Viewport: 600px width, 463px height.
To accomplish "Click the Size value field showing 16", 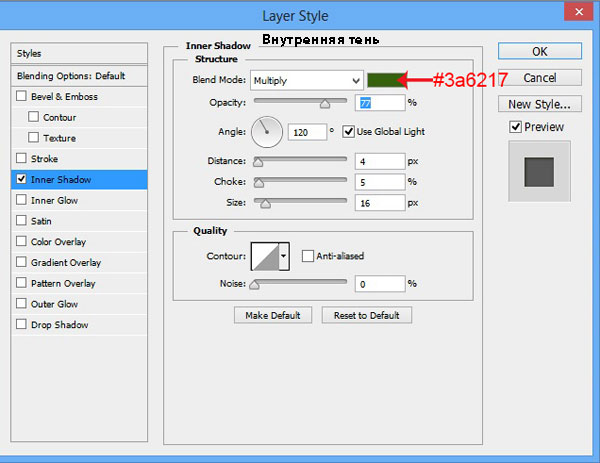I will tap(380, 203).
